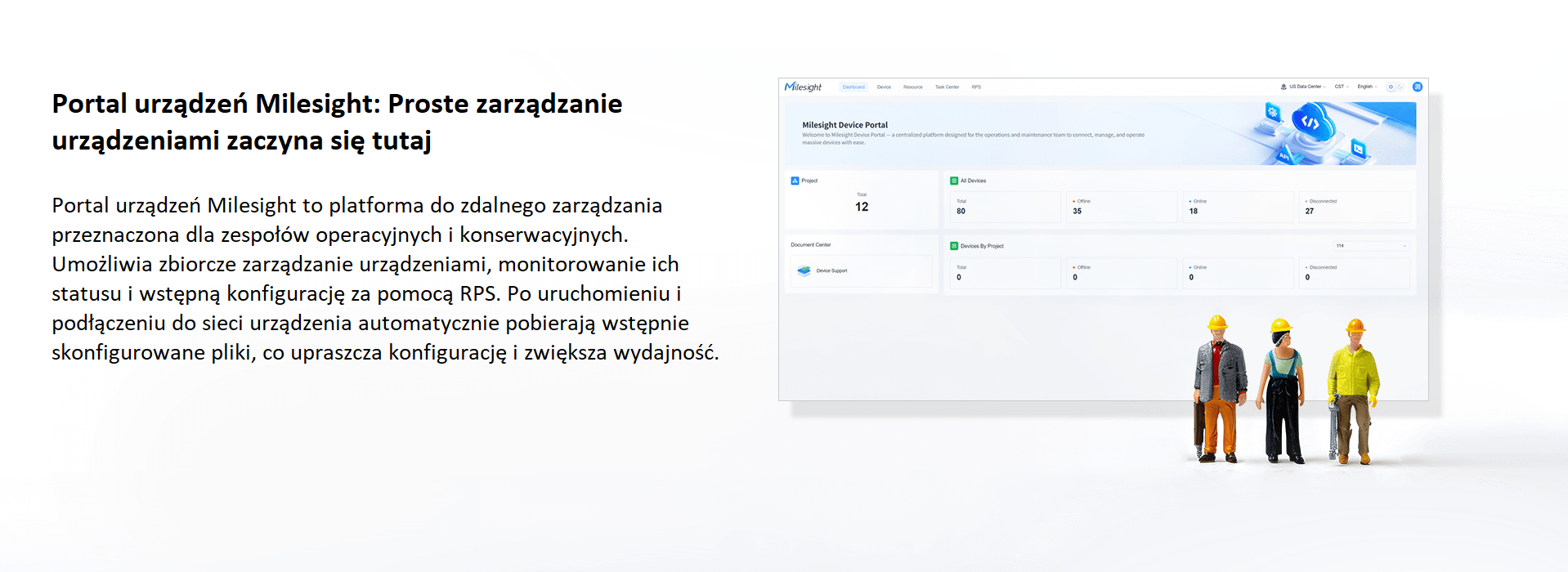Click the All Devices Offline count card
Image resolution: width=1568 pixels, height=572 pixels.
pos(1121,207)
